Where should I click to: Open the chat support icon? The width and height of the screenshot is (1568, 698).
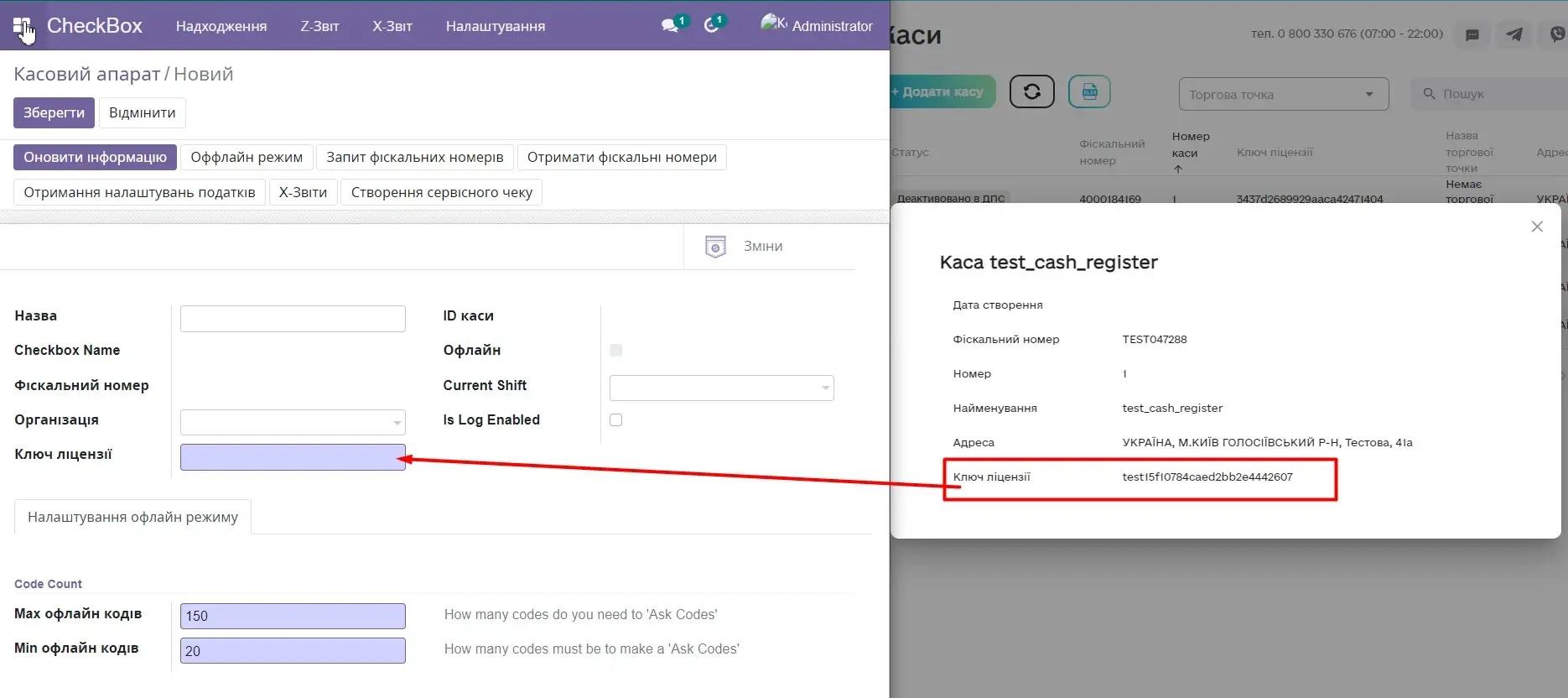[1472, 34]
